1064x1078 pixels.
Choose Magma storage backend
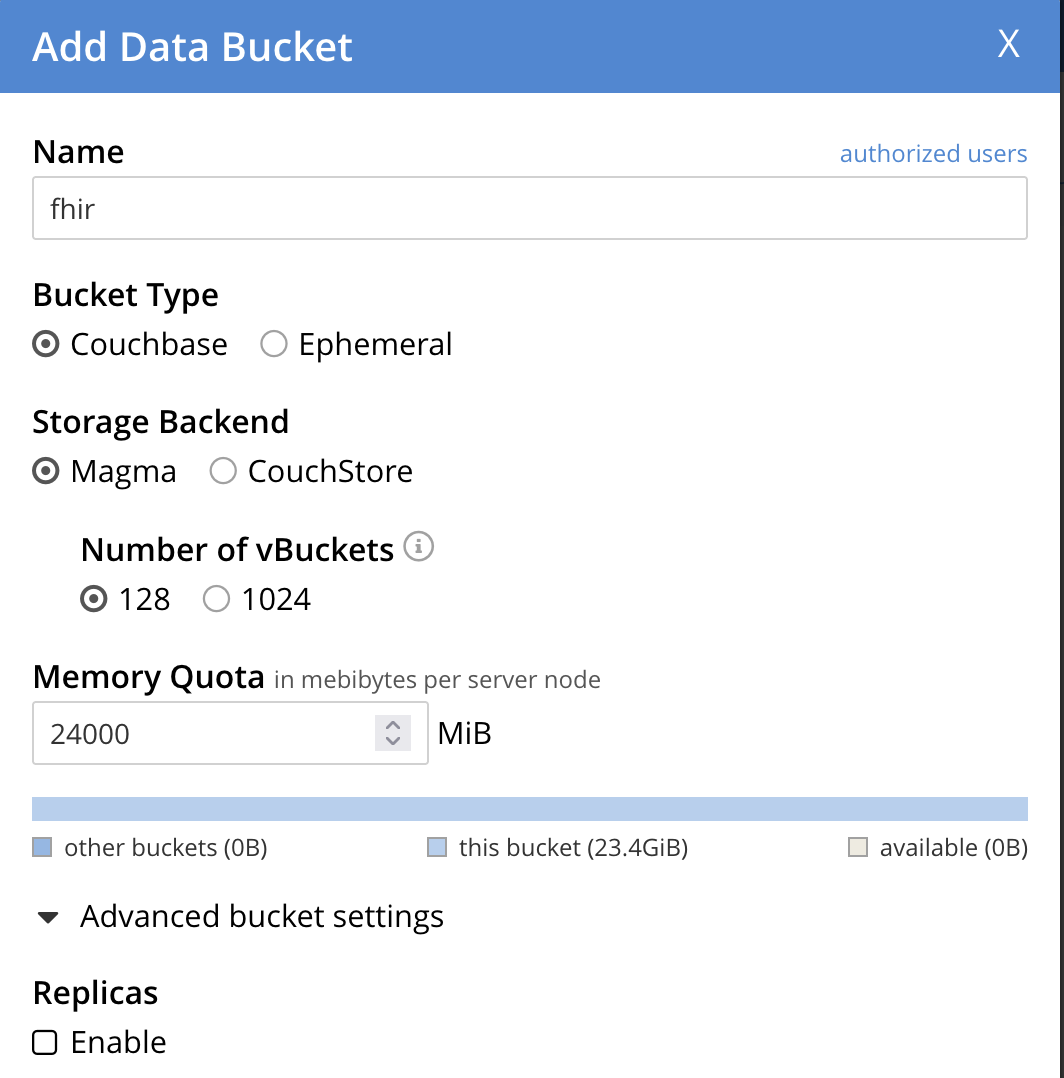(x=46, y=471)
